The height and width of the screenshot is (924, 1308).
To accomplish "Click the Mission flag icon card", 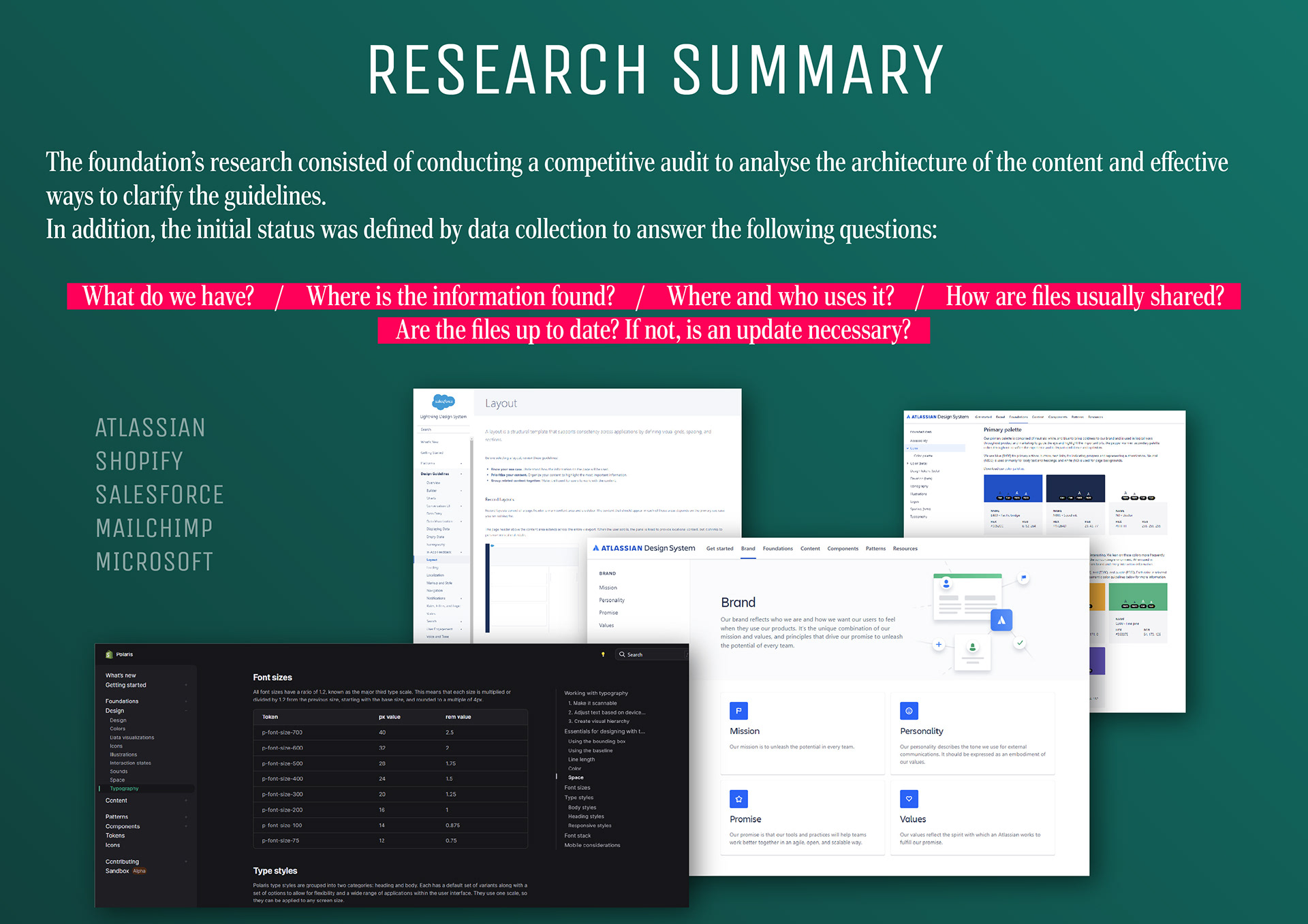I will pos(738,711).
